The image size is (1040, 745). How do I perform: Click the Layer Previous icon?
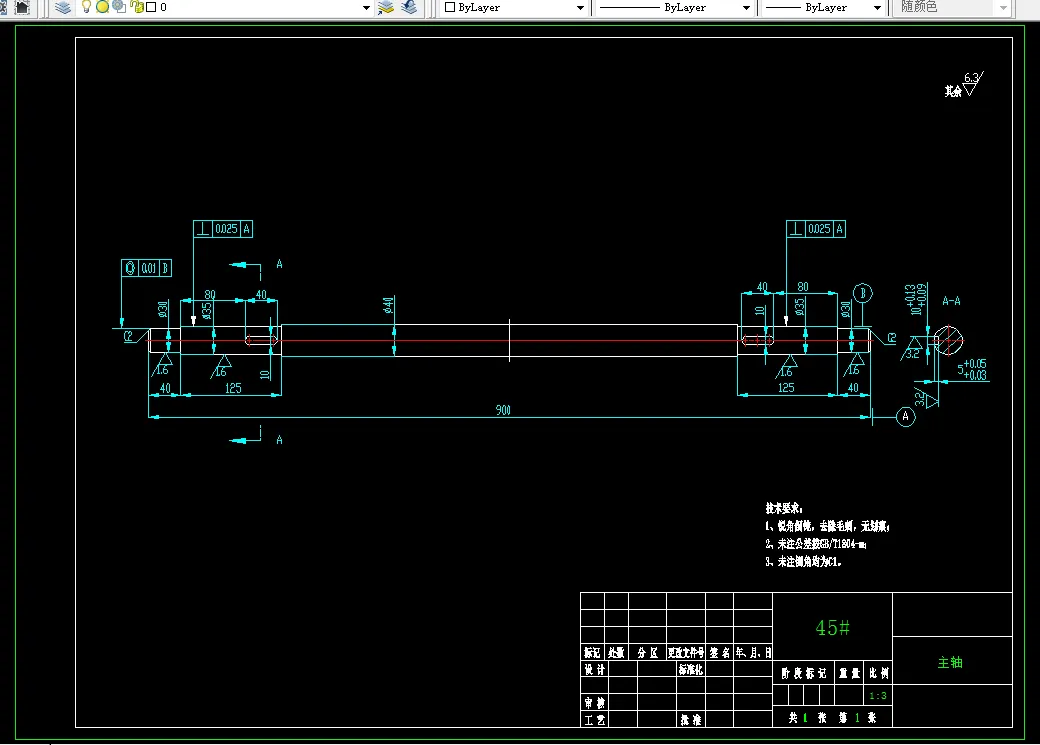click(409, 7)
